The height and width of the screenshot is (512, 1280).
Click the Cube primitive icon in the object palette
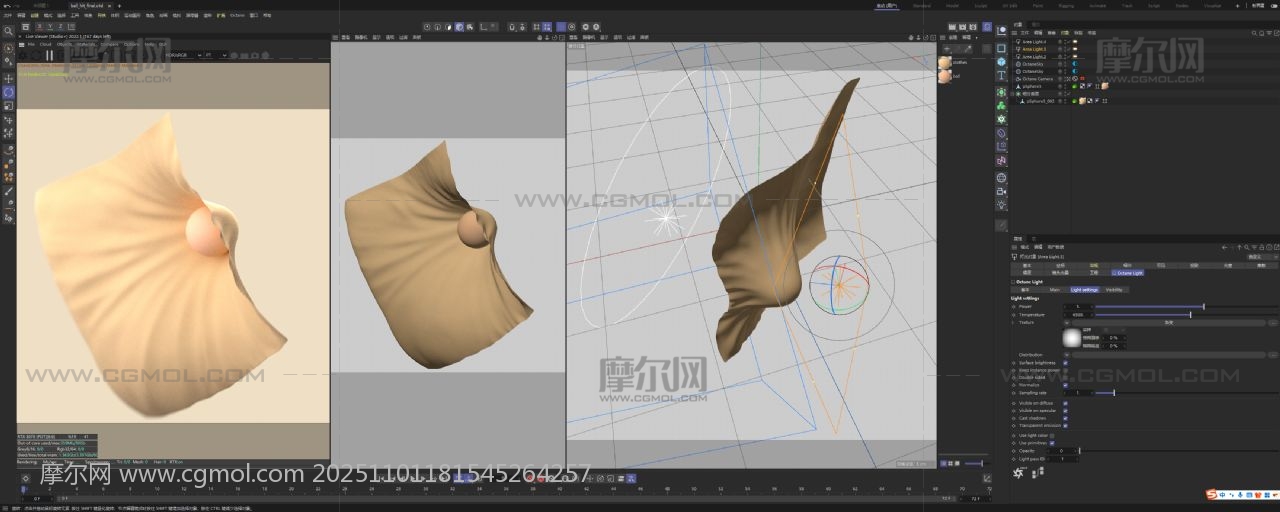coord(1001,61)
